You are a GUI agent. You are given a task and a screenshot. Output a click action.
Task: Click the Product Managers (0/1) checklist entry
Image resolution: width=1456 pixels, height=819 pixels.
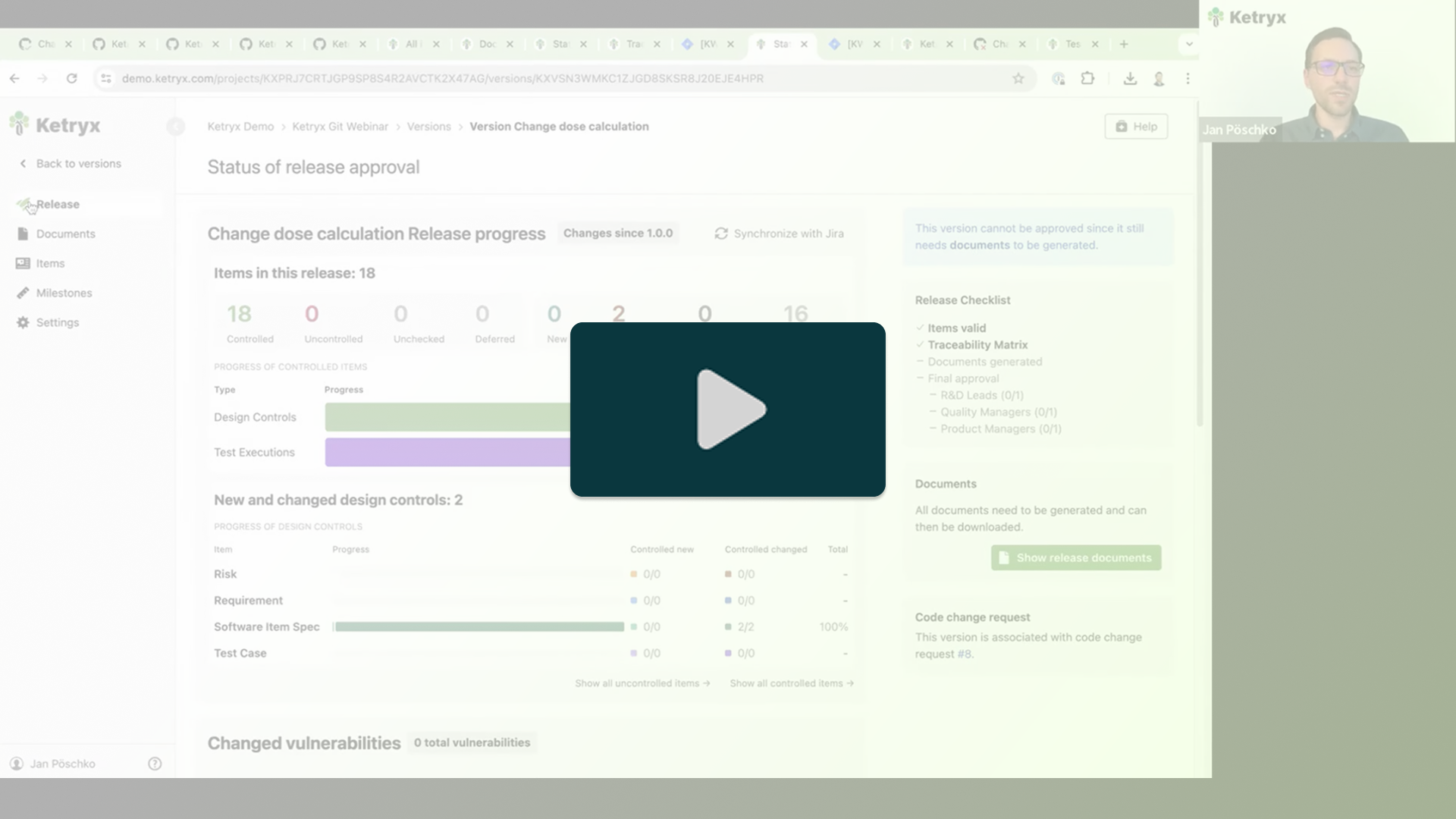click(1000, 428)
